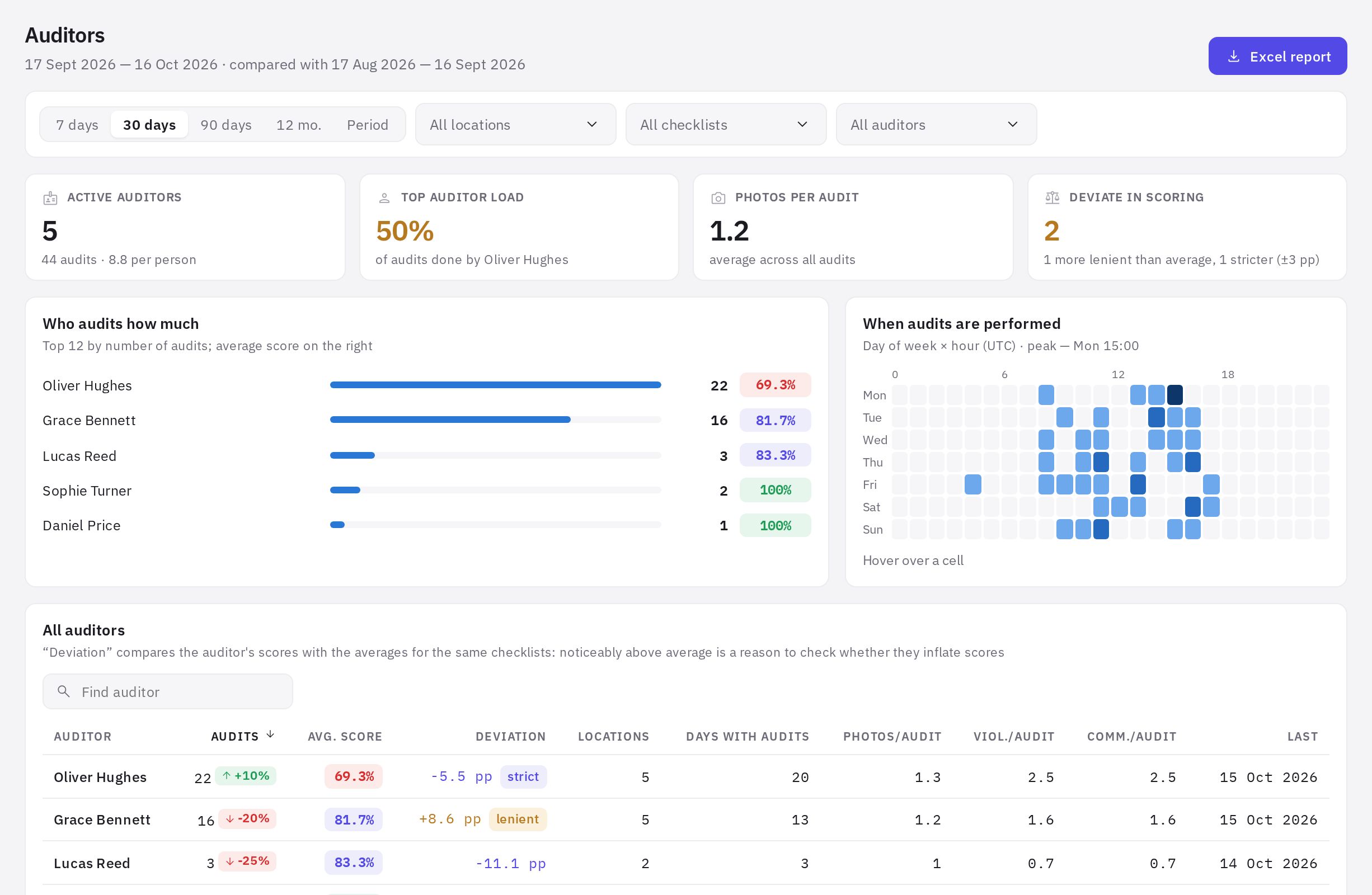1372x895 pixels.
Task: Select the 90 days period option
Action: [226, 125]
